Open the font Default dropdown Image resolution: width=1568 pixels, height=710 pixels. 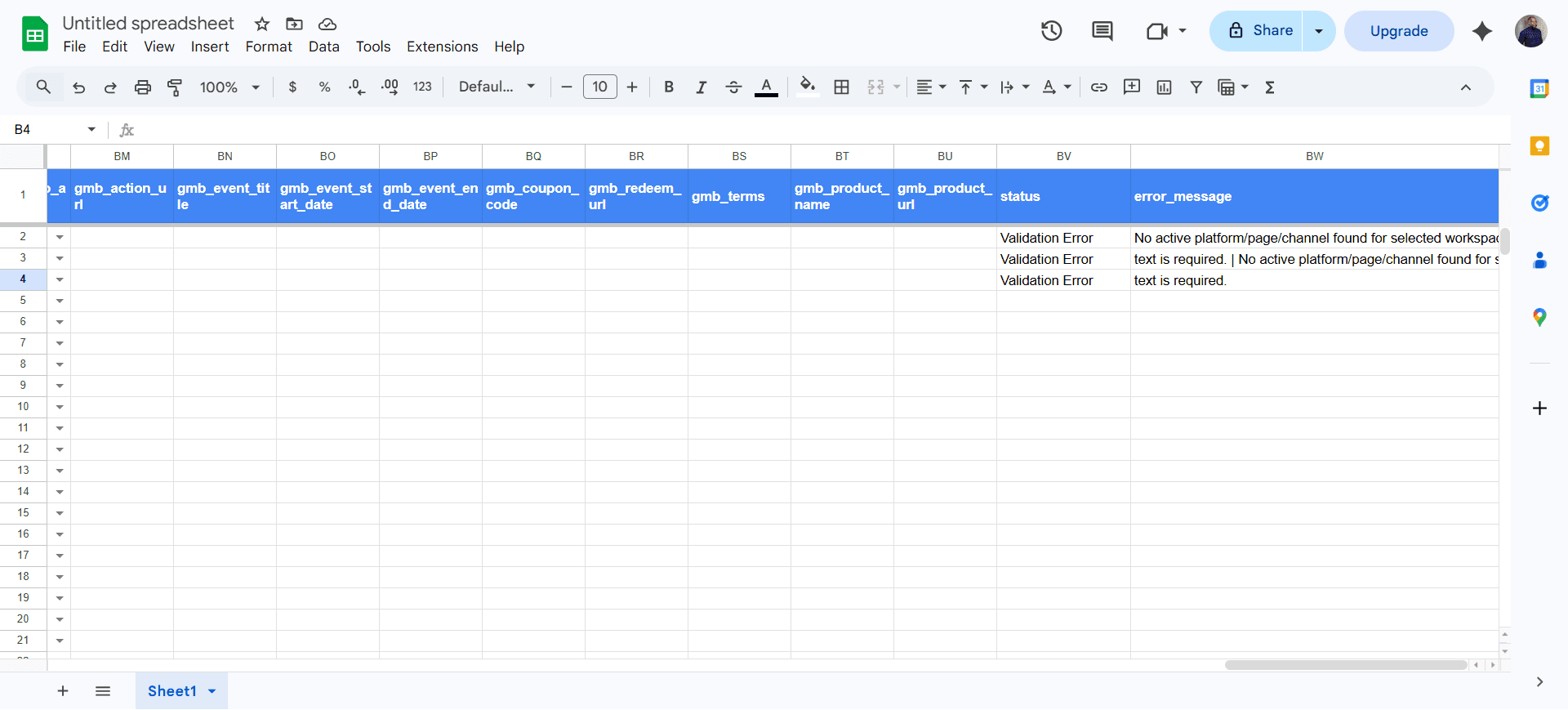(497, 87)
